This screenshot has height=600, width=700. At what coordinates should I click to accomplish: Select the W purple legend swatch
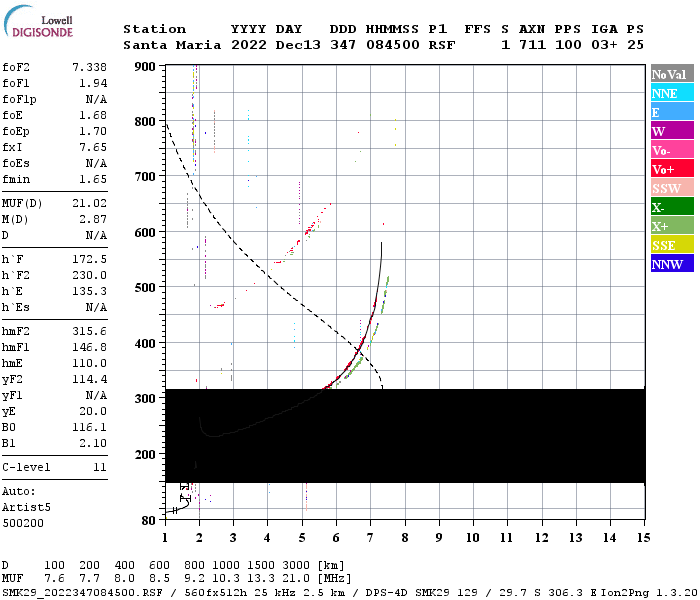coord(672,131)
